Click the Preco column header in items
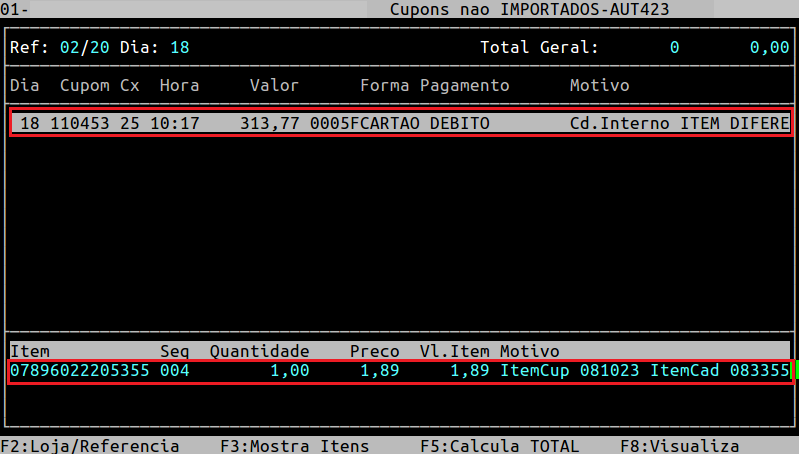 [x=375, y=352]
